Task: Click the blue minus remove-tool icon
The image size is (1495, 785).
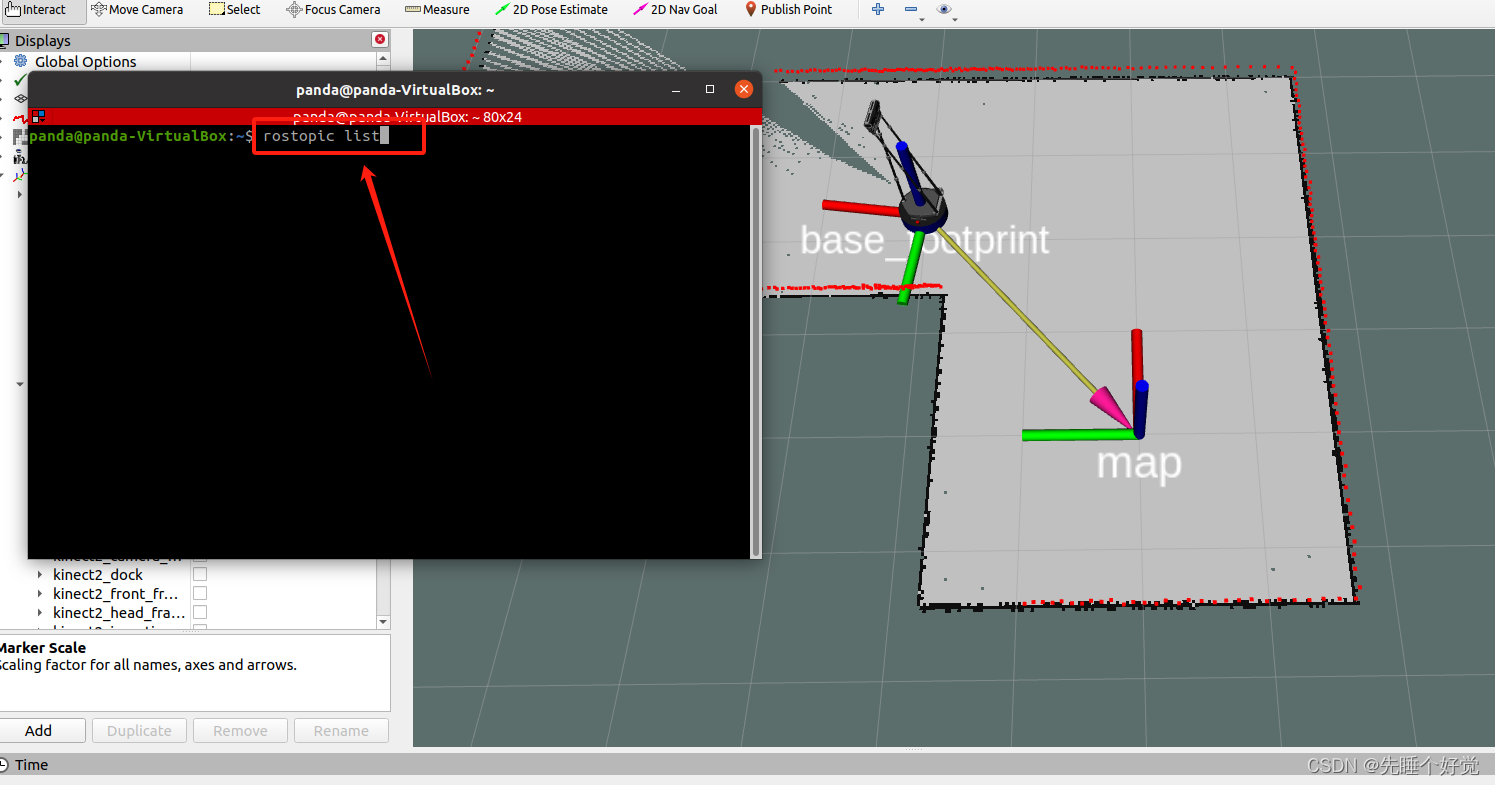Action: [x=911, y=10]
